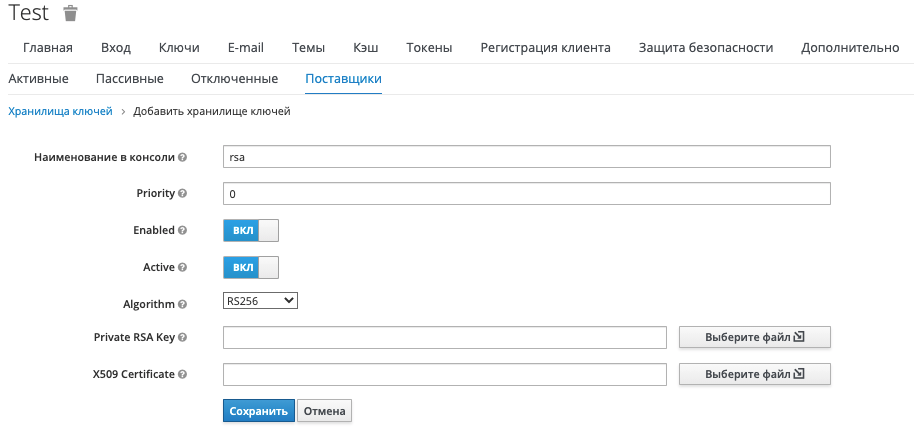Click help icon next to Enabled label
Image resolution: width=914 pixels, height=448 pixels.
(x=182, y=230)
